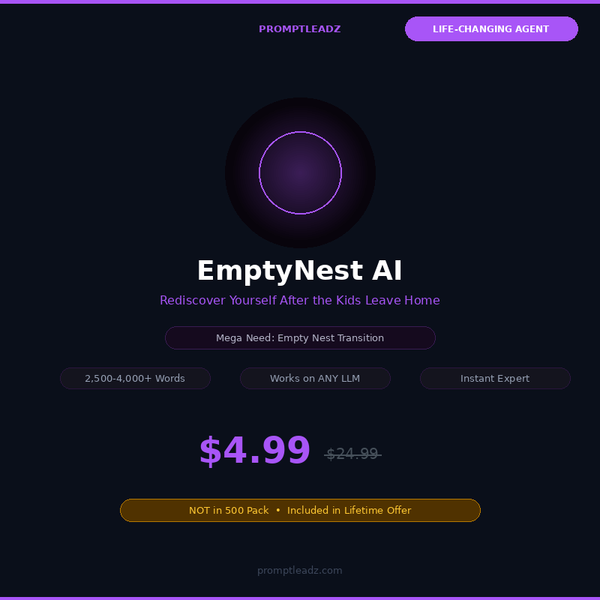Click the $4.99 price
600x600 pixels.
click(255, 451)
